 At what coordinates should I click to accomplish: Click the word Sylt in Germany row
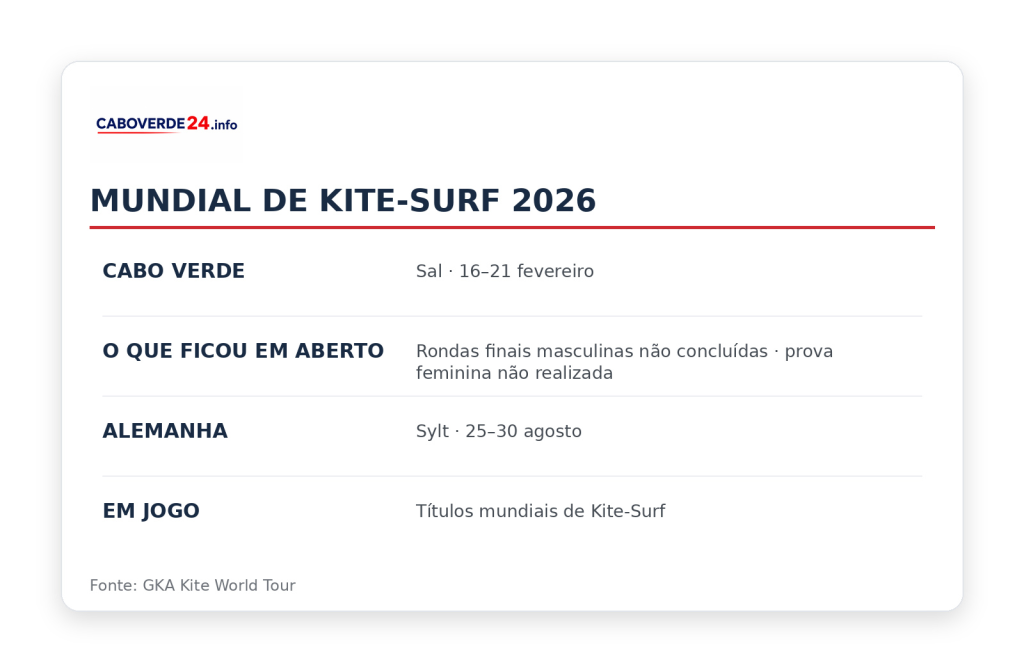click(432, 432)
